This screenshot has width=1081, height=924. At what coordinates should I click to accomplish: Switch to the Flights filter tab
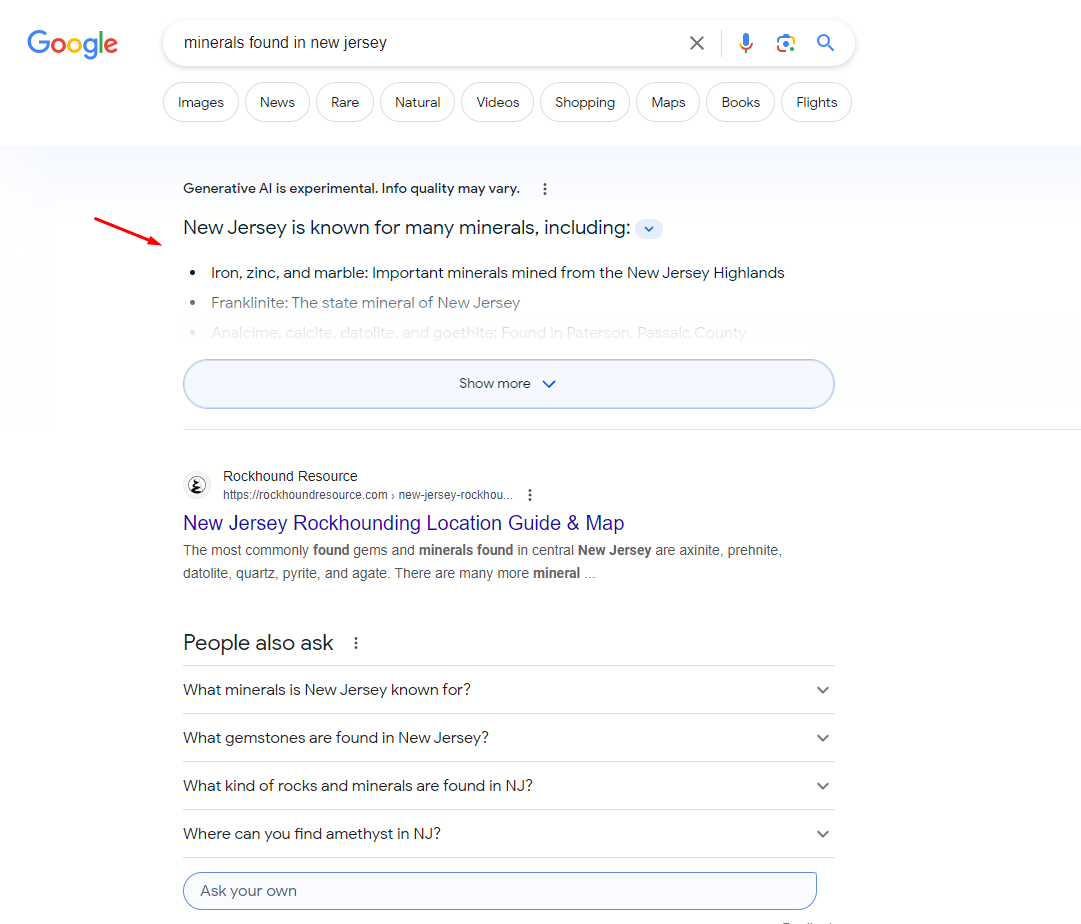click(x=816, y=102)
